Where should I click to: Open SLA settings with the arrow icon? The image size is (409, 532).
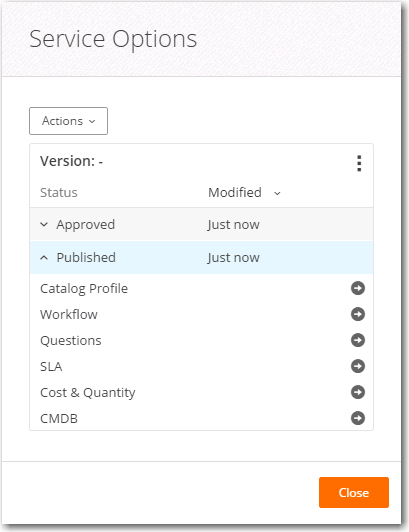point(358,366)
